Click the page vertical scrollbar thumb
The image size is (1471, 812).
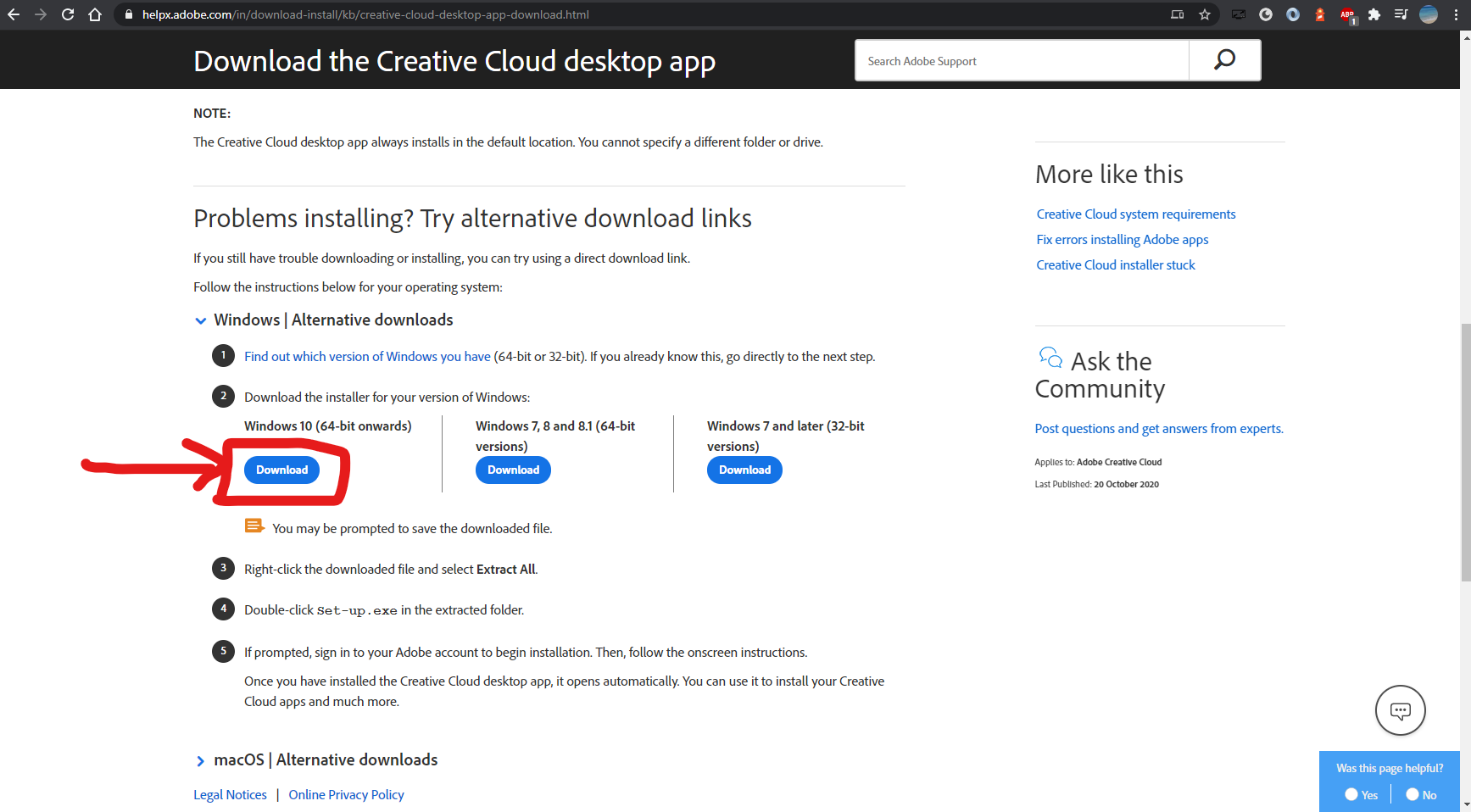point(1465,452)
